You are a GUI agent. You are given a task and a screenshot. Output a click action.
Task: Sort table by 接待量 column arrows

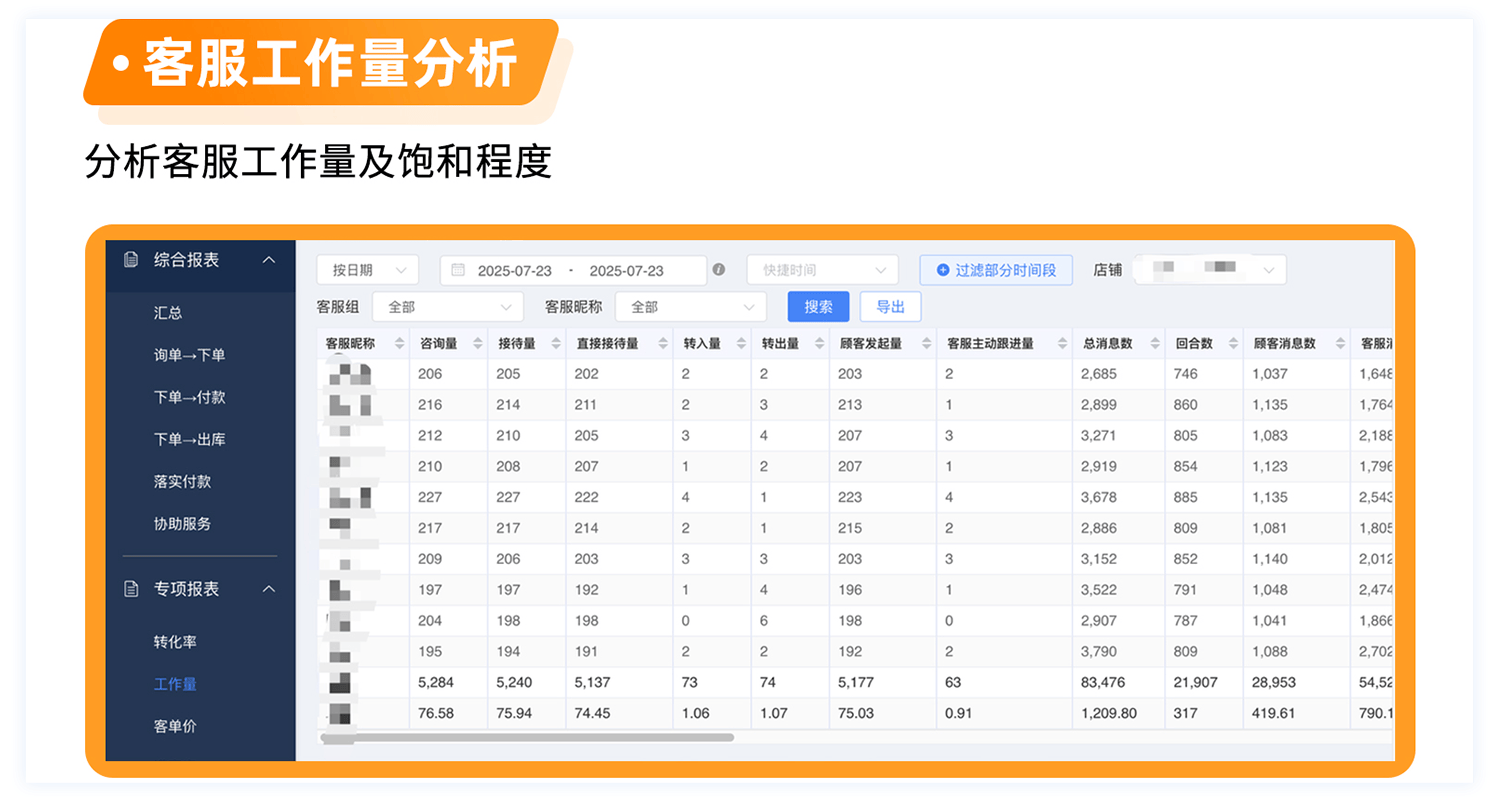(555, 344)
